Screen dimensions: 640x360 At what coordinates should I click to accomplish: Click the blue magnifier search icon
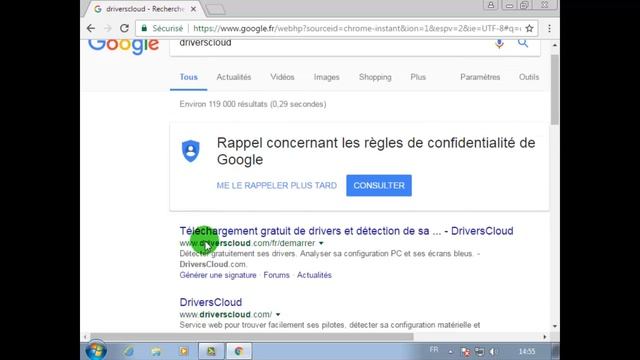[x=523, y=43]
